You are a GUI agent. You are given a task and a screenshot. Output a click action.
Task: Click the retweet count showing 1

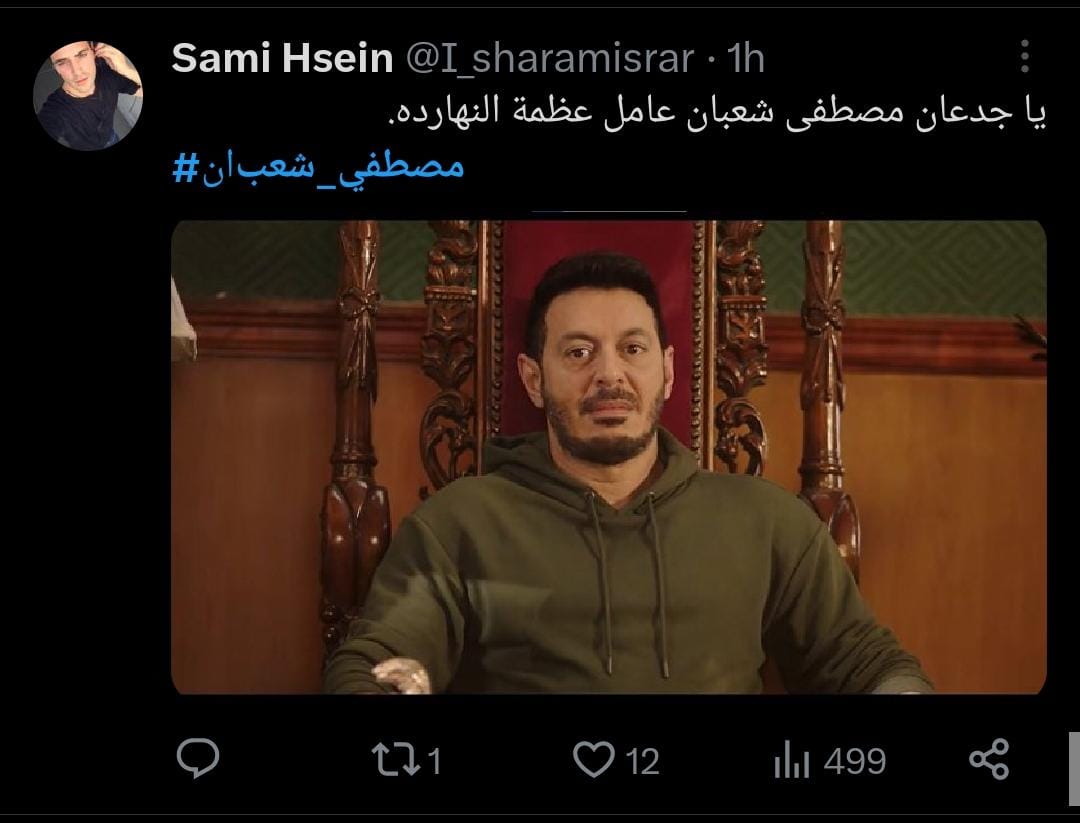[434, 761]
